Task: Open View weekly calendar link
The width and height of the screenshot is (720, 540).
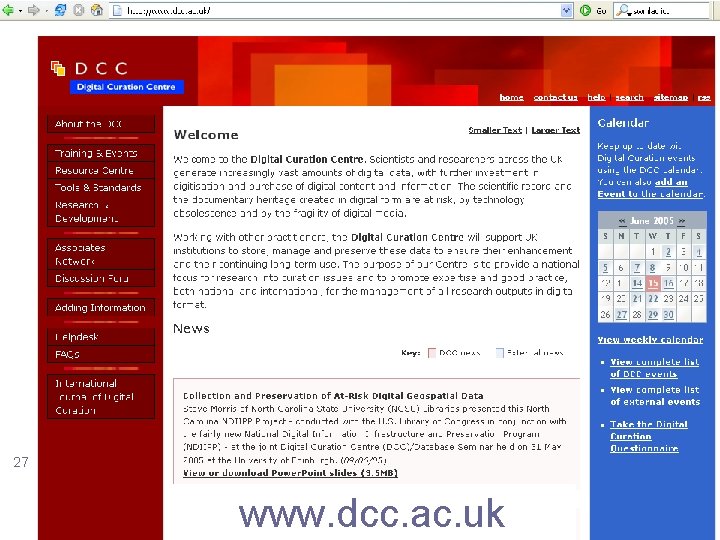Action: pos(650,340)
